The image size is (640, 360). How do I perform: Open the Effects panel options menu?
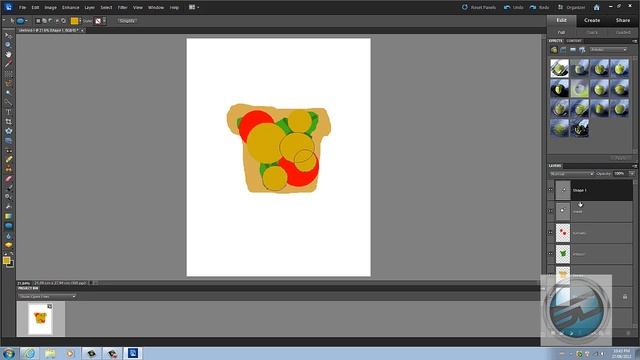634,41
